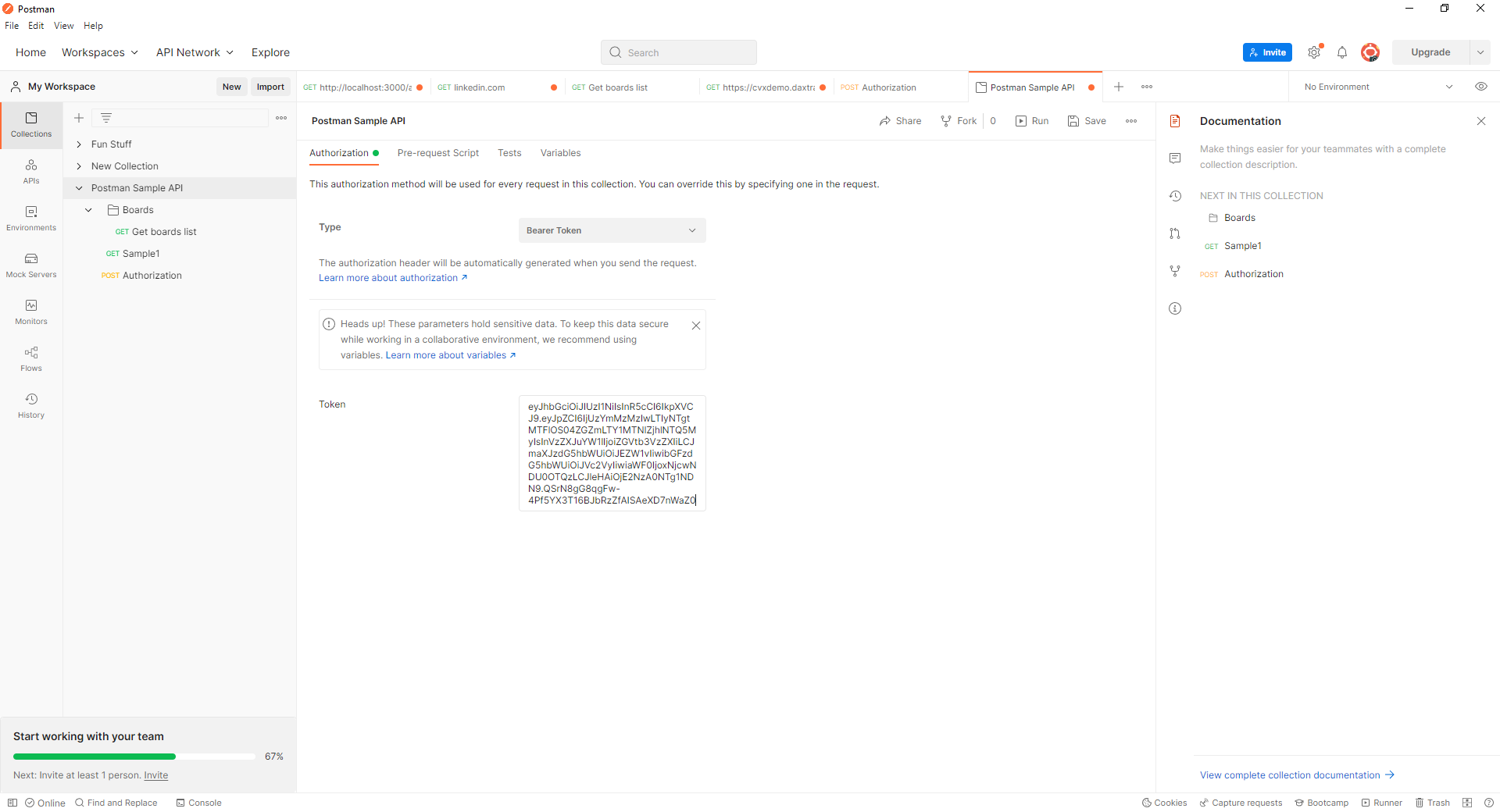Open Pull Requests icon in right sidebar

coord(1175,233)
